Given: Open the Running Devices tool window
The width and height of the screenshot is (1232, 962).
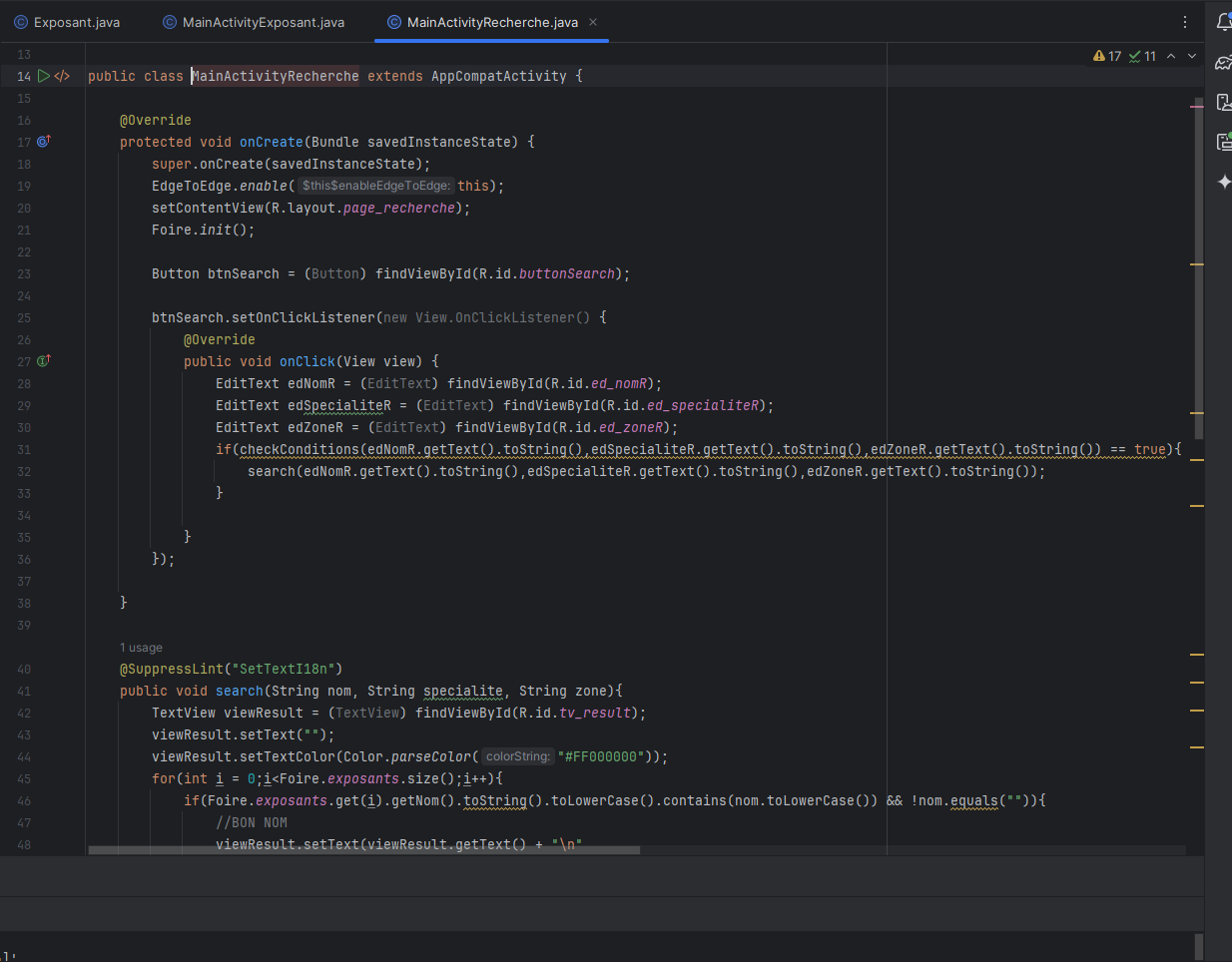Looking at the screenshot, I should 1224,142.
